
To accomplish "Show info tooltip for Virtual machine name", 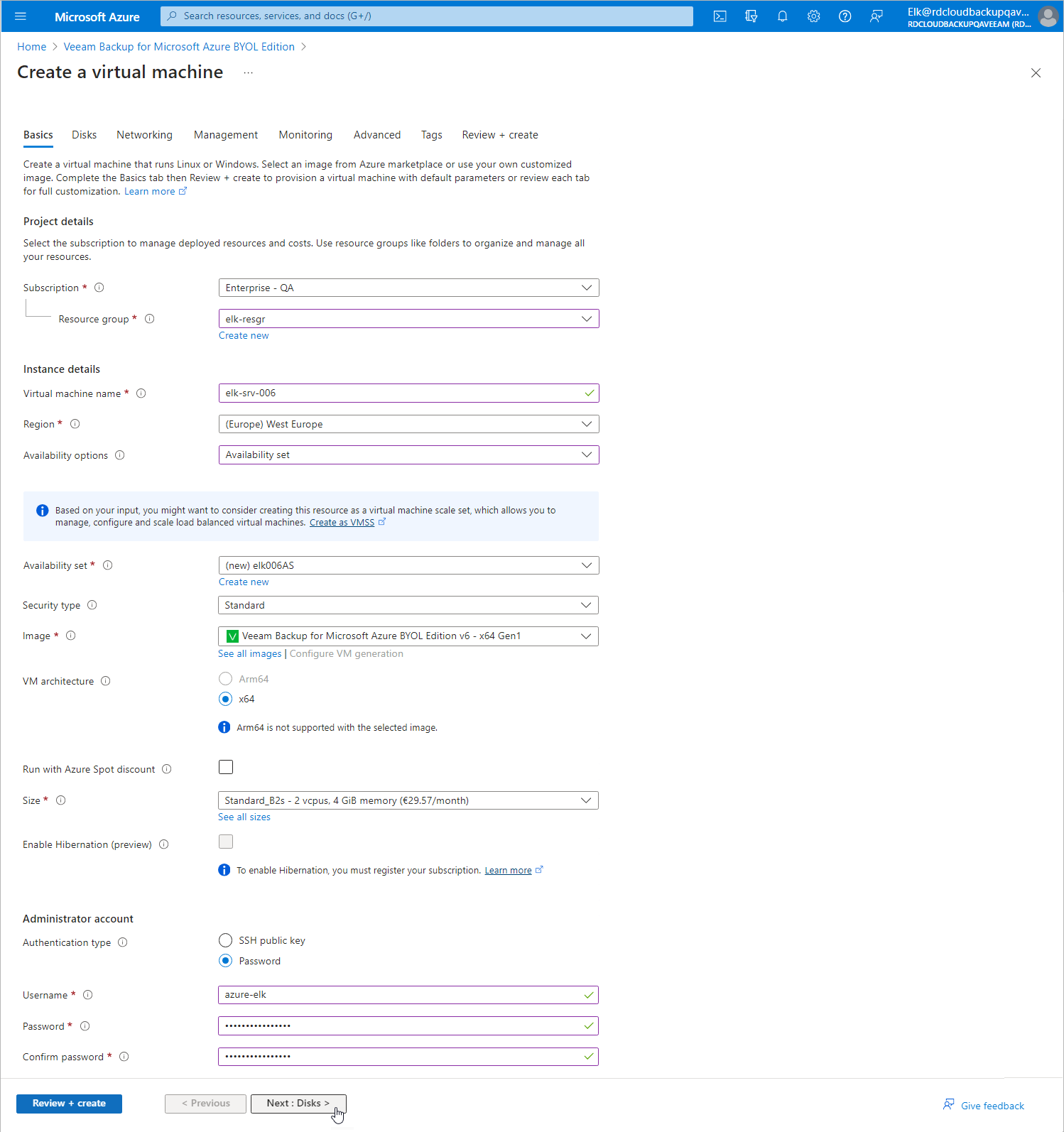I will tap(141, 393).
